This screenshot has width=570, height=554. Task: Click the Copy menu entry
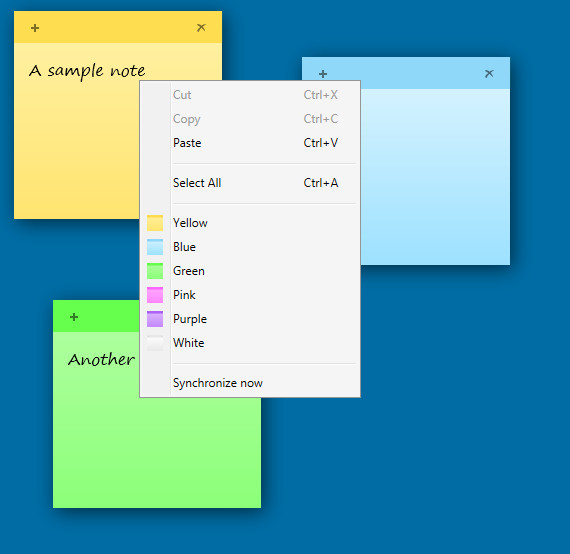250,119
